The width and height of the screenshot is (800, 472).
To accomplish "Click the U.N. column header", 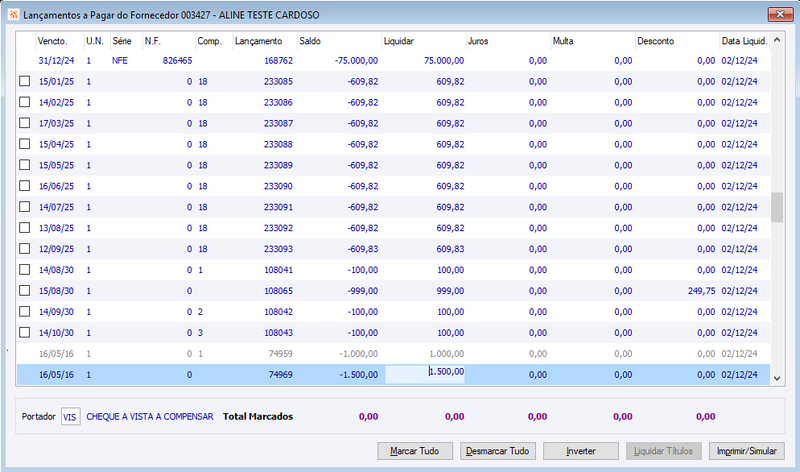I will click(x=95, y=41).
